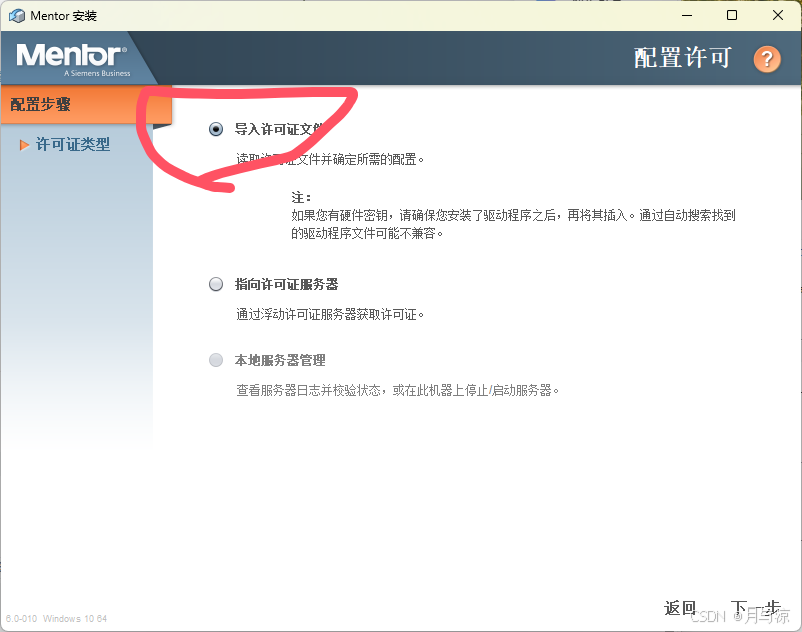Select the 本地服务器管理 radio option

tap(216, 360)
